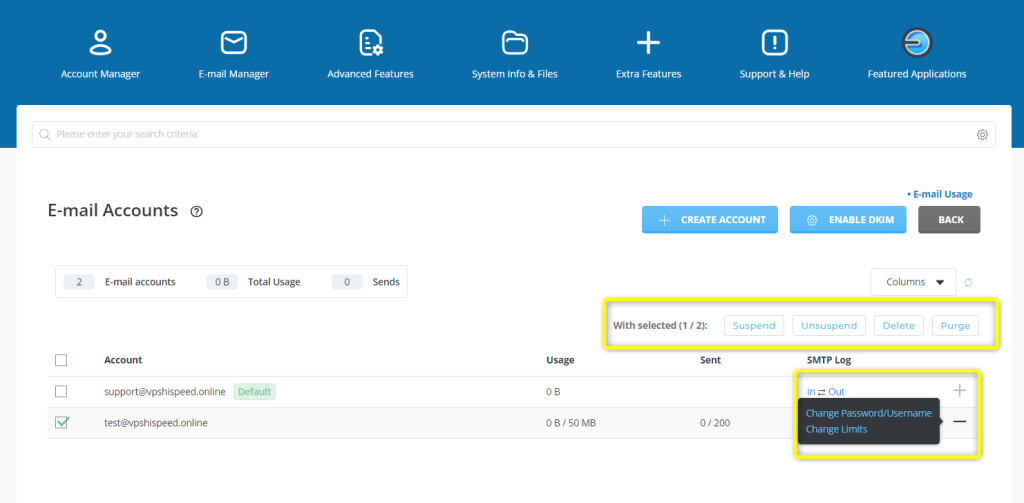The image size is (1024, 503).
Task: Open the Featured Applications icon
Action: coord(917,42)
